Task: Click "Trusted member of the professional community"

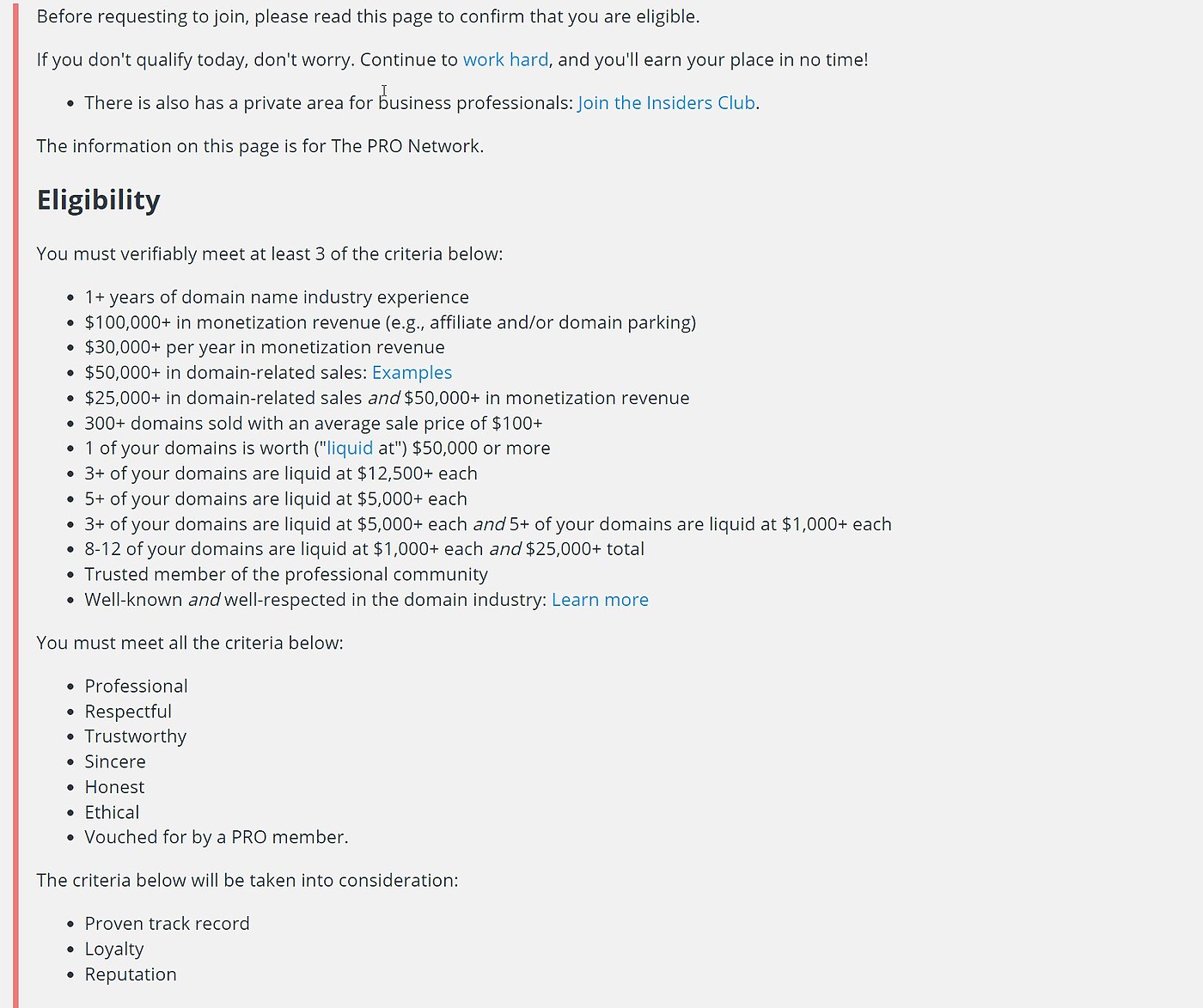Action: [286, 575]
